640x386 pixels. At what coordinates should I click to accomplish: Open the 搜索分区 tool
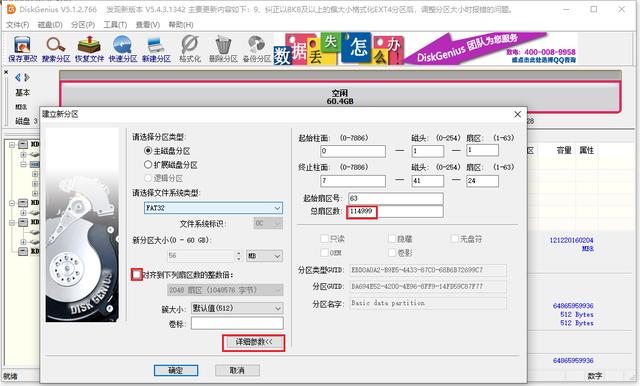click(56, 49)
